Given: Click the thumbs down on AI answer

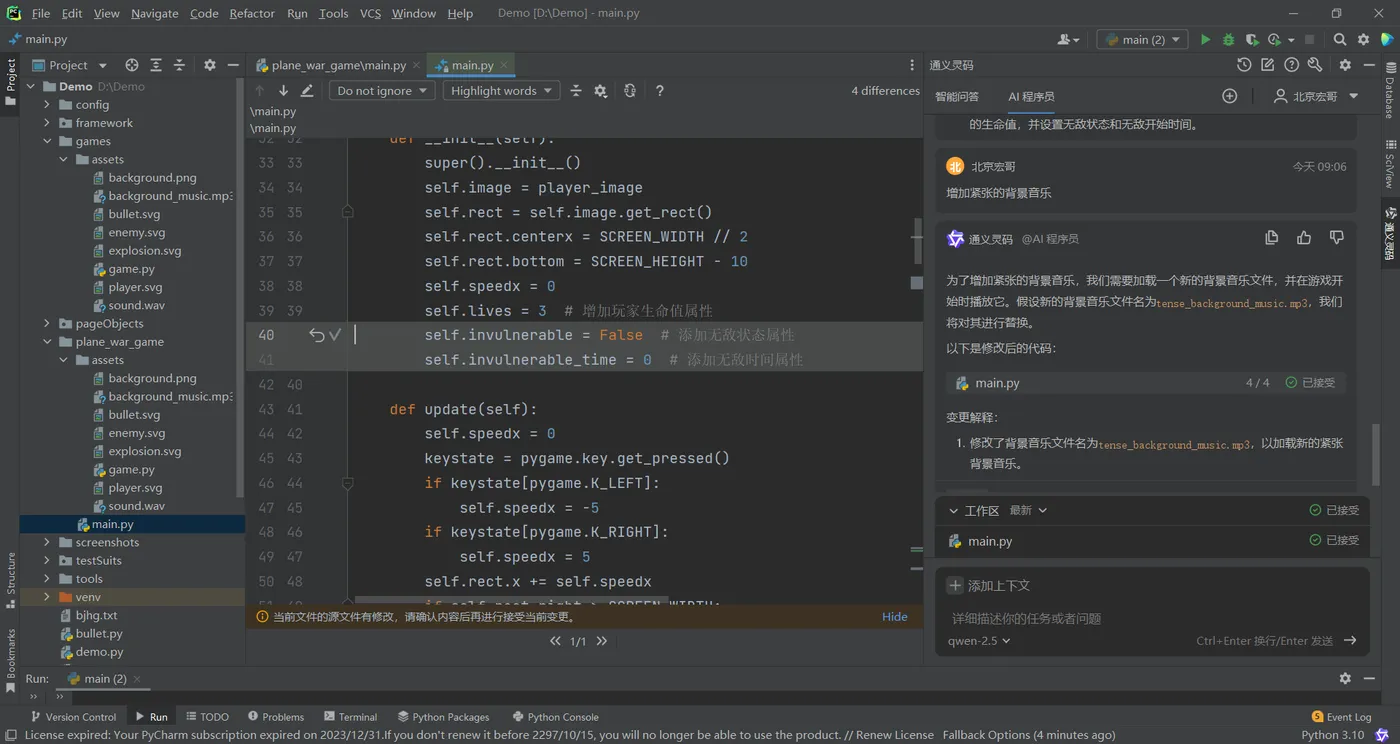Looking at the screenshot, I should click(1337, 238).
